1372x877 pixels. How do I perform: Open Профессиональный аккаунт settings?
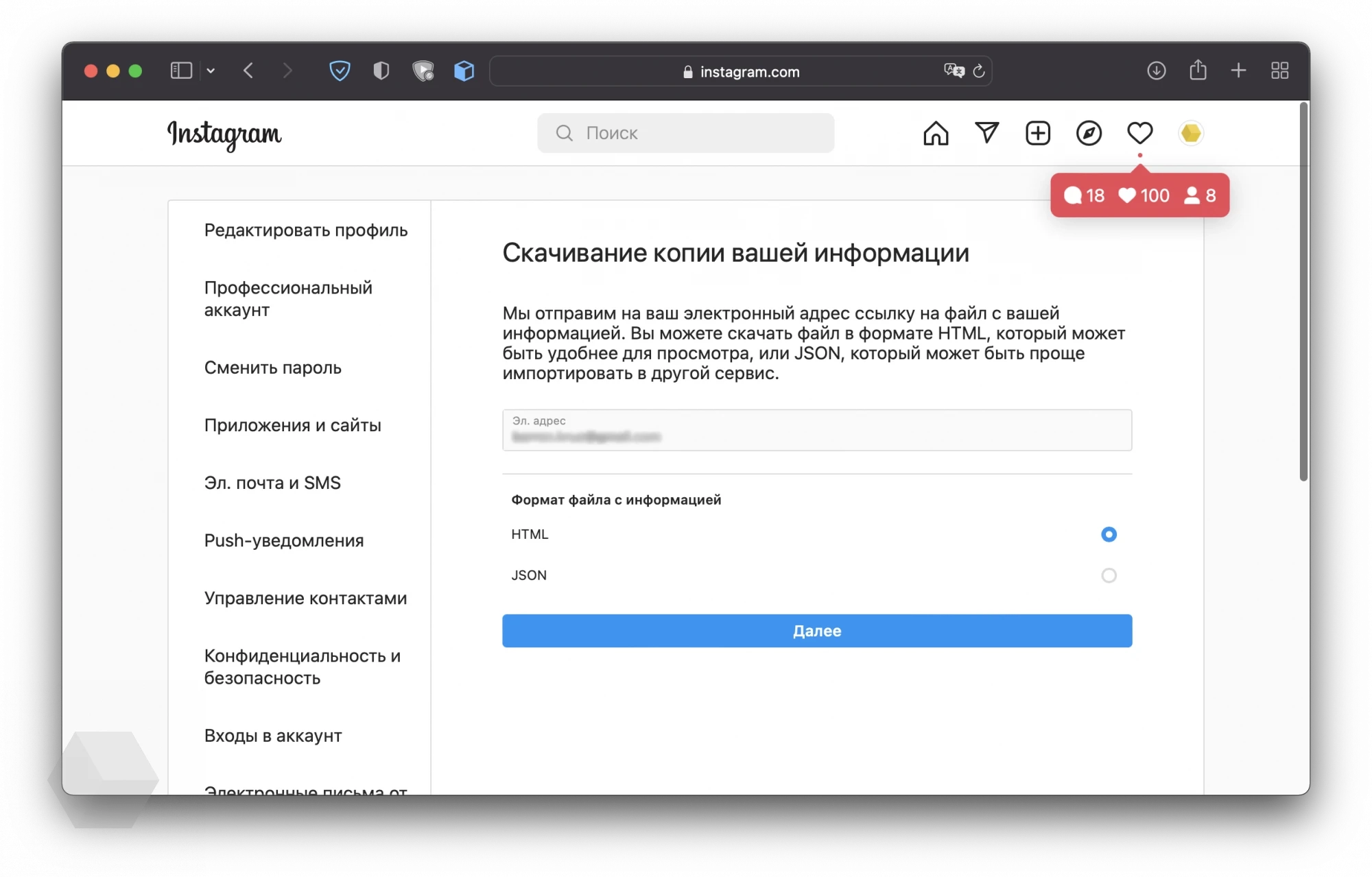pos(288,299)
